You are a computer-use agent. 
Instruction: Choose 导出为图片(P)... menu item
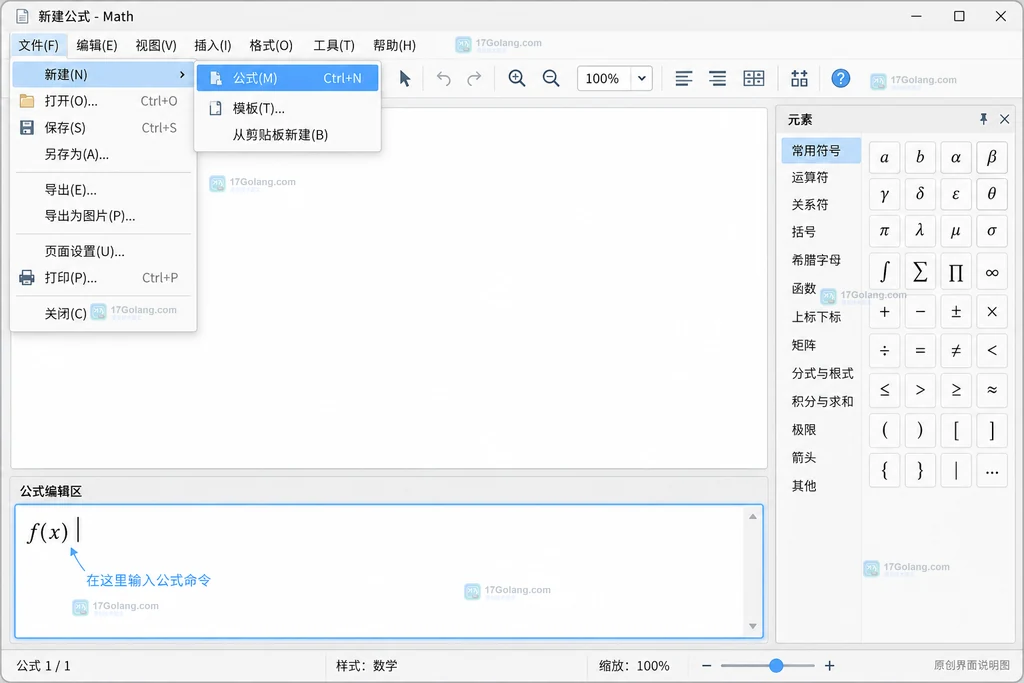pos(103,216)
